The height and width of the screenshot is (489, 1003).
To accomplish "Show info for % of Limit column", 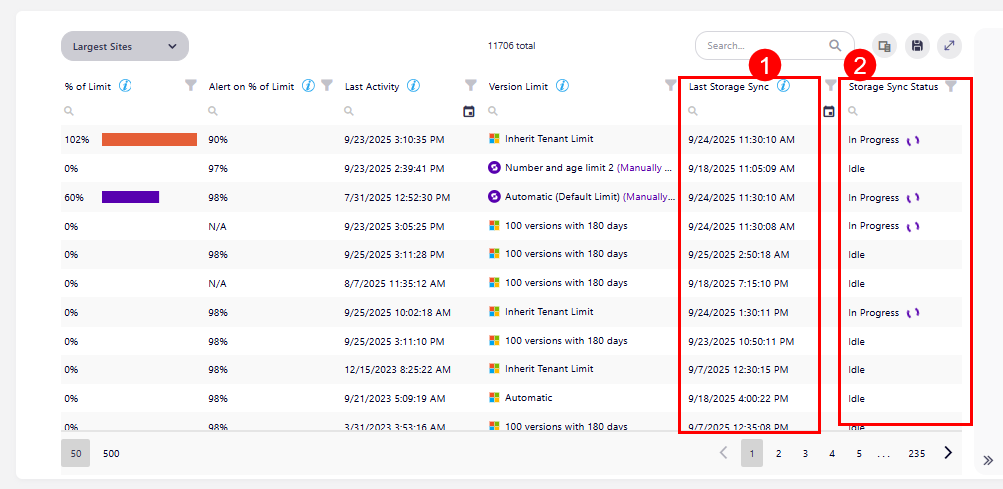I will coord(125,86).
